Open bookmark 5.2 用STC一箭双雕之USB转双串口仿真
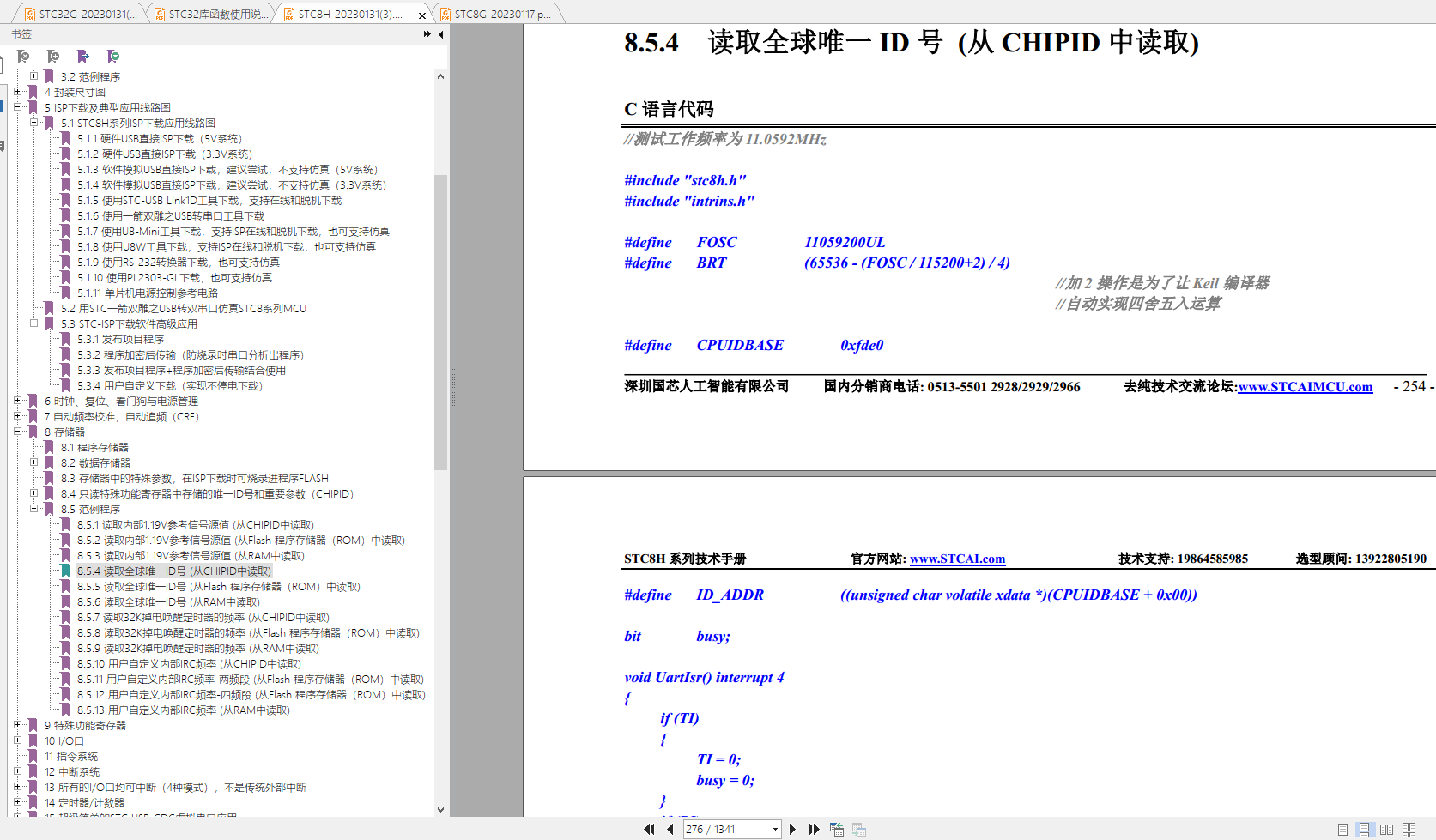Image resolution: width=1436 pixels, height=840 pixels. (x=183, y=309)
